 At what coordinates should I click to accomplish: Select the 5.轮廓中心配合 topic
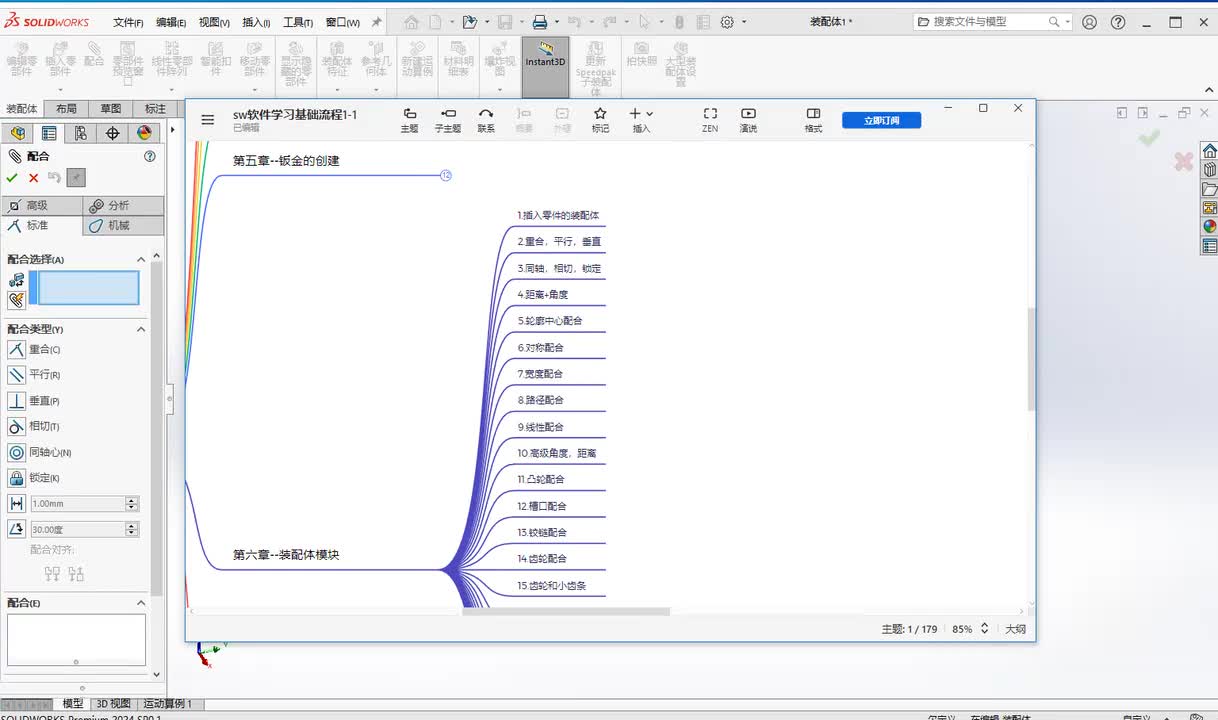click(x=550, y=321)
